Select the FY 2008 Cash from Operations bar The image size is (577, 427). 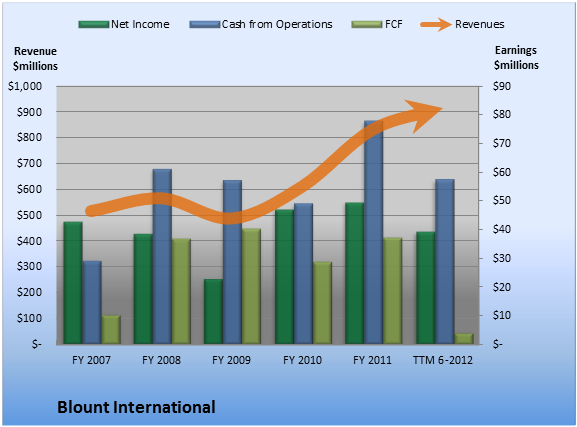(162, 257)
